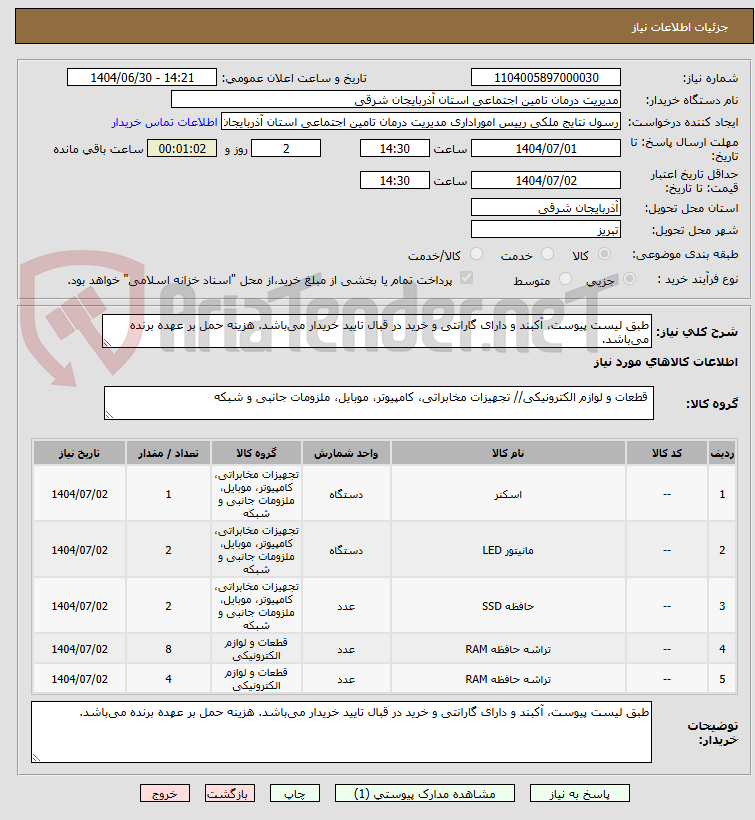Click the price validity time 14:30 field

395,180
